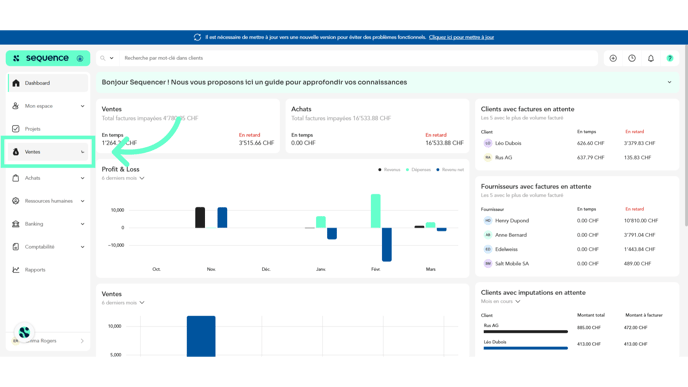Screen dimensions: 688x387
Task: Collapse the Bonjour Sequencer guide banner
Action: [x=669, y=82]
